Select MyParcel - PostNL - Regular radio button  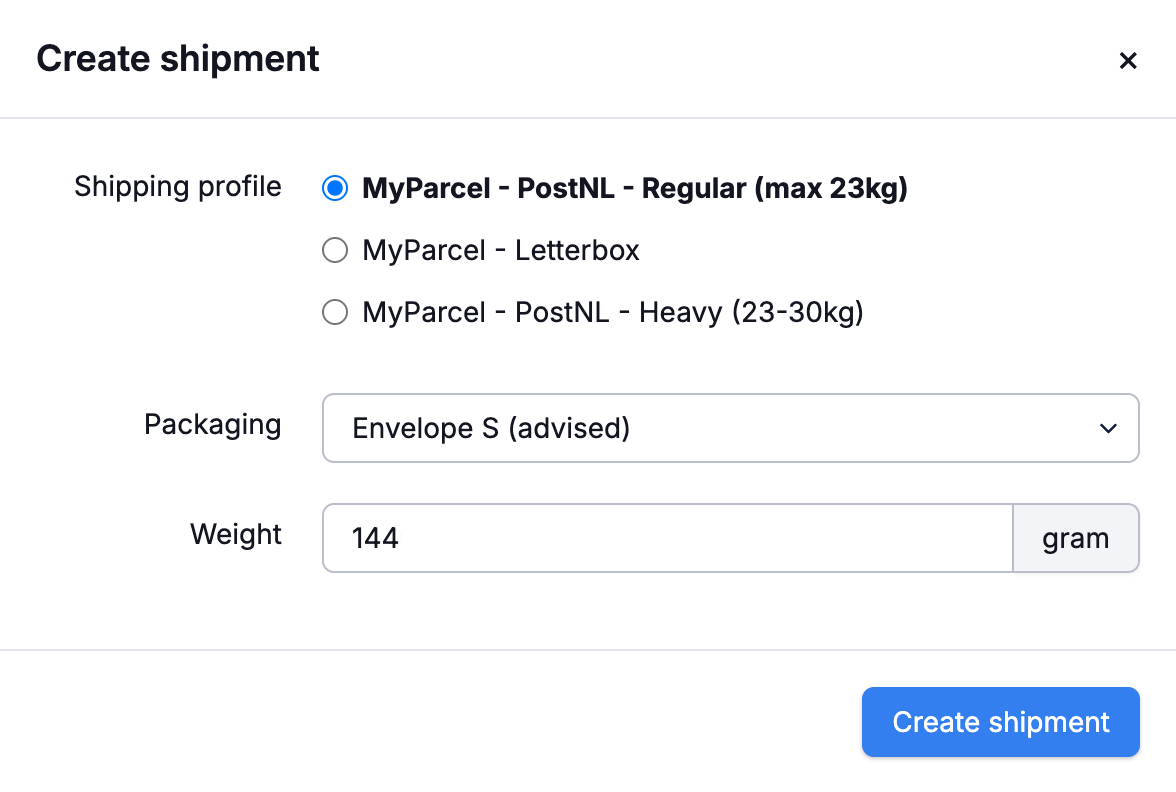[335, 188]
